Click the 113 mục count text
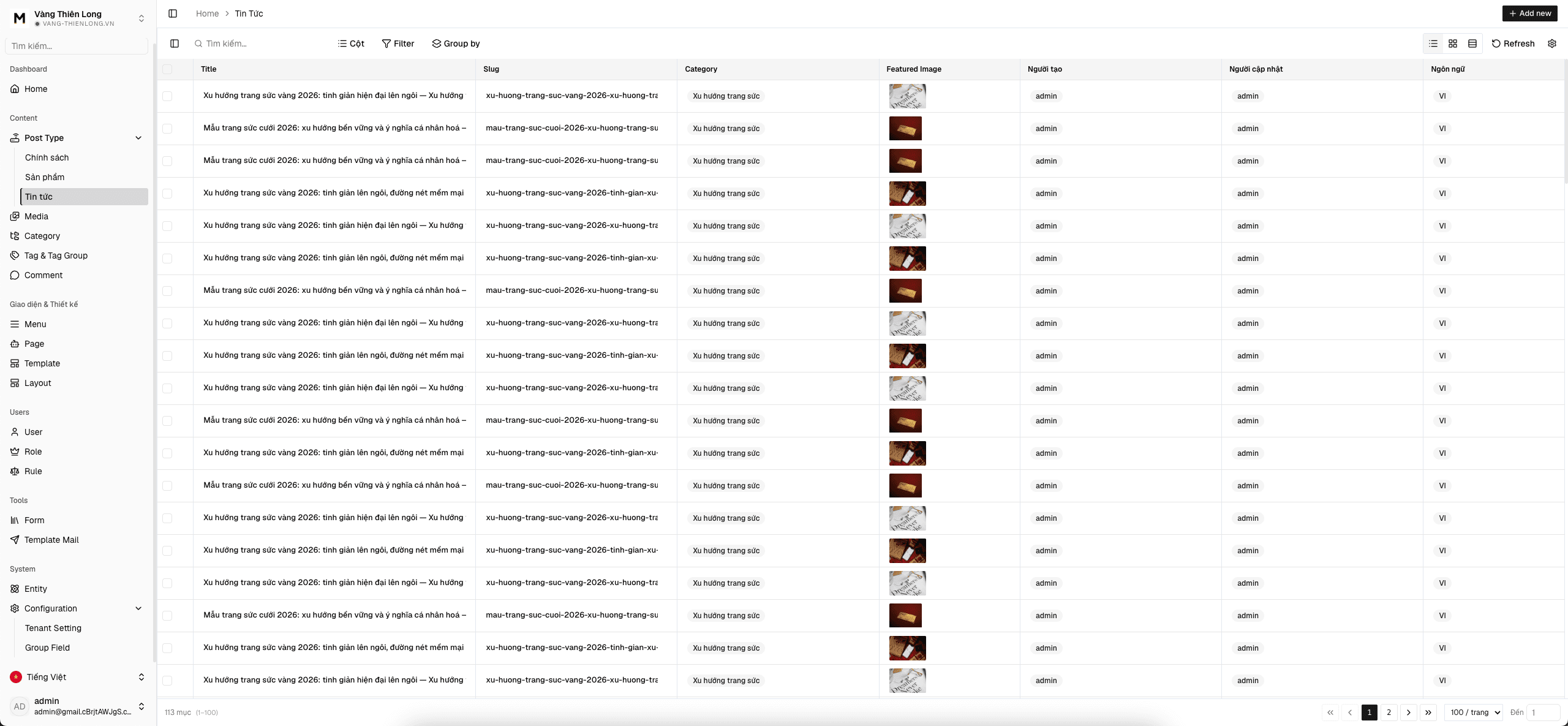Image resolution: width=1568 pixels, height=726 pixels. (178, 713)
